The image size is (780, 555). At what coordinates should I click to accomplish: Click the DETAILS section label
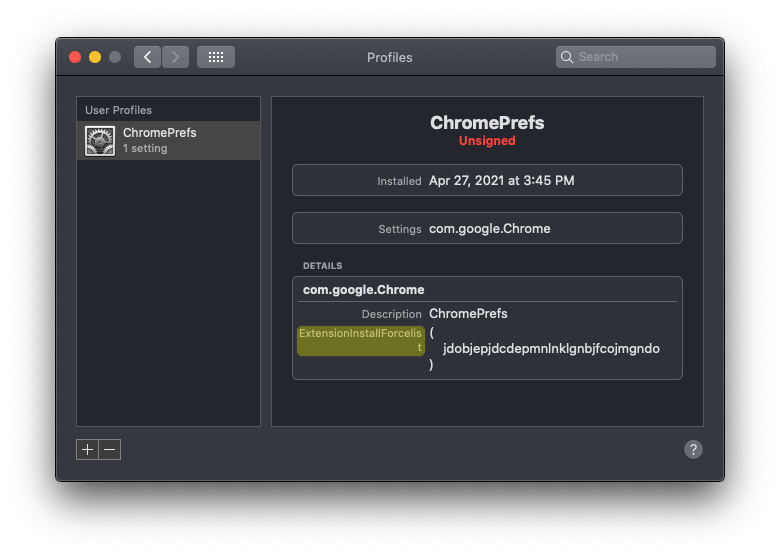click(x=322, y=266)
